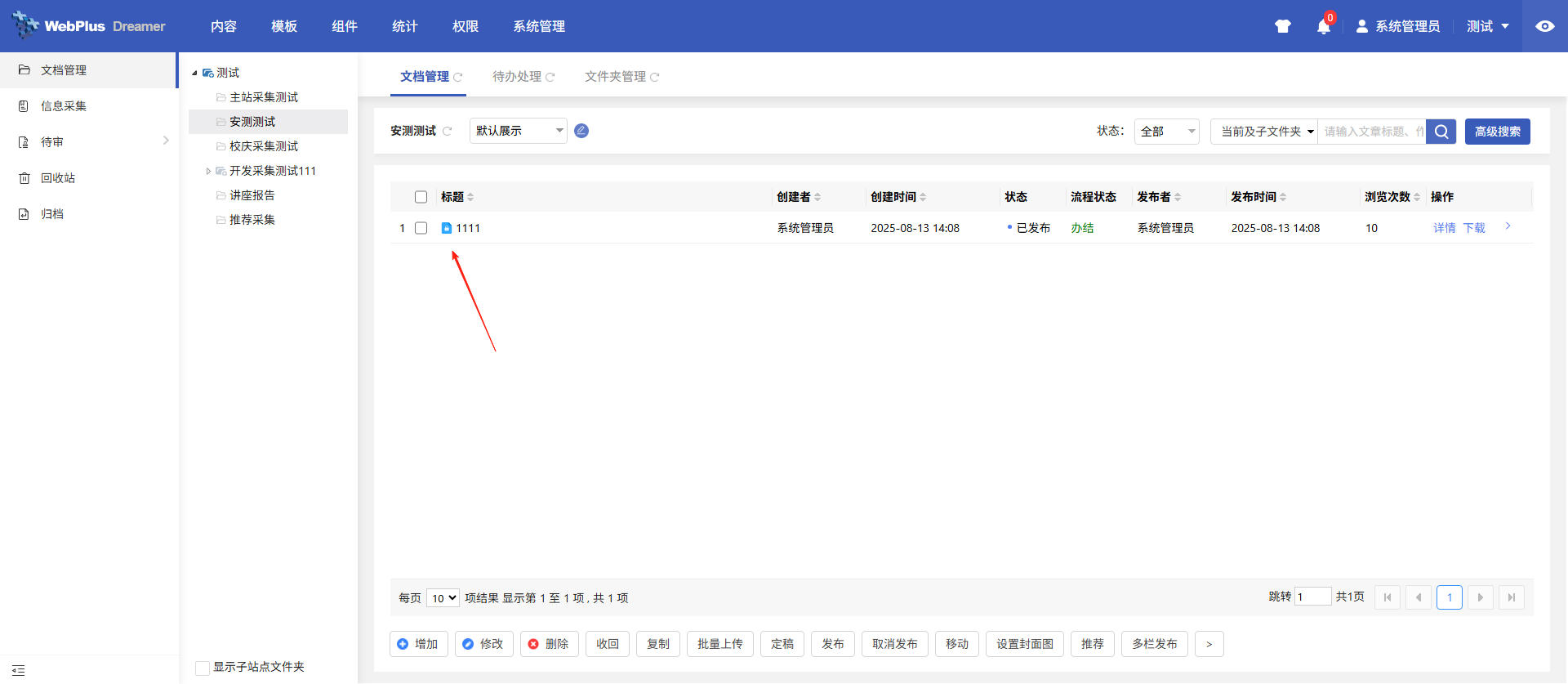Open the 系统管理 top menu
Image resolution: width=1568 pixels, height=684 pixels.
[x=538, y=26]
